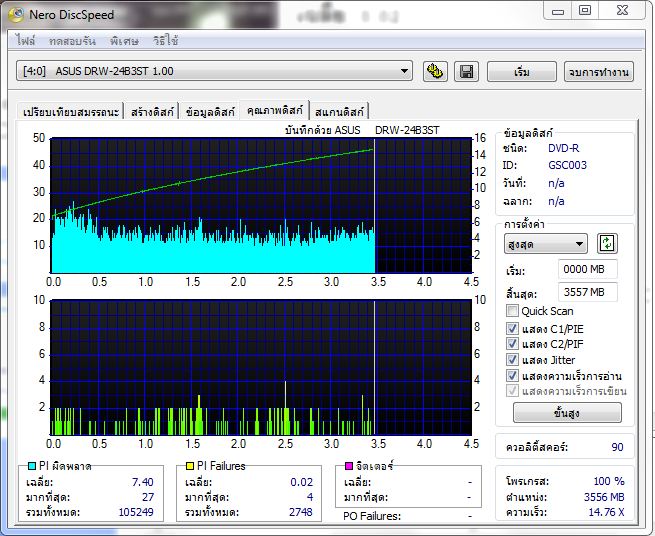
Task: Open the Run Test menu
Action: 72,41
